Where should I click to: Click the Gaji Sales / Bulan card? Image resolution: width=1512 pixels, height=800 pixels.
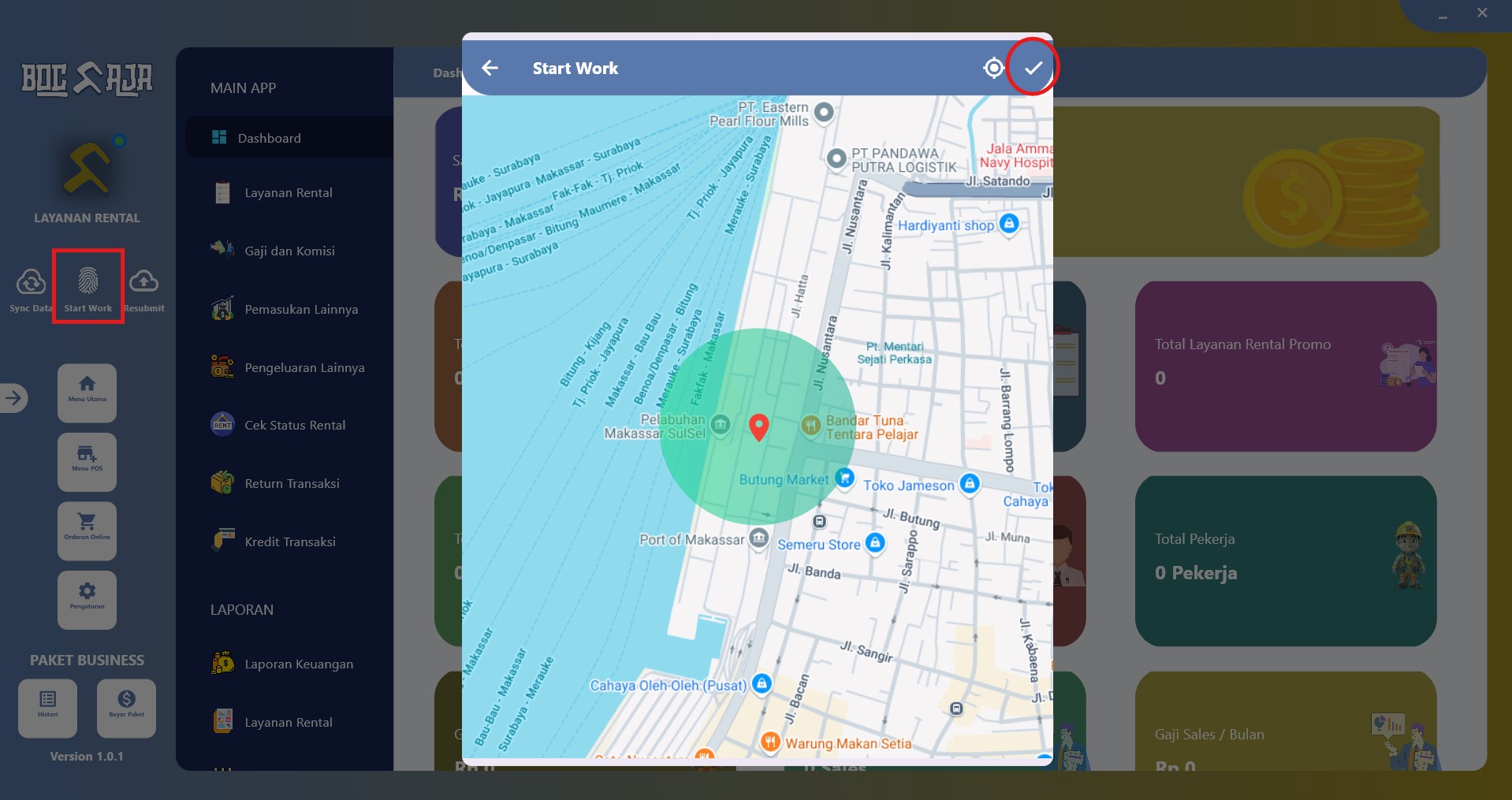click(1286, 721)
